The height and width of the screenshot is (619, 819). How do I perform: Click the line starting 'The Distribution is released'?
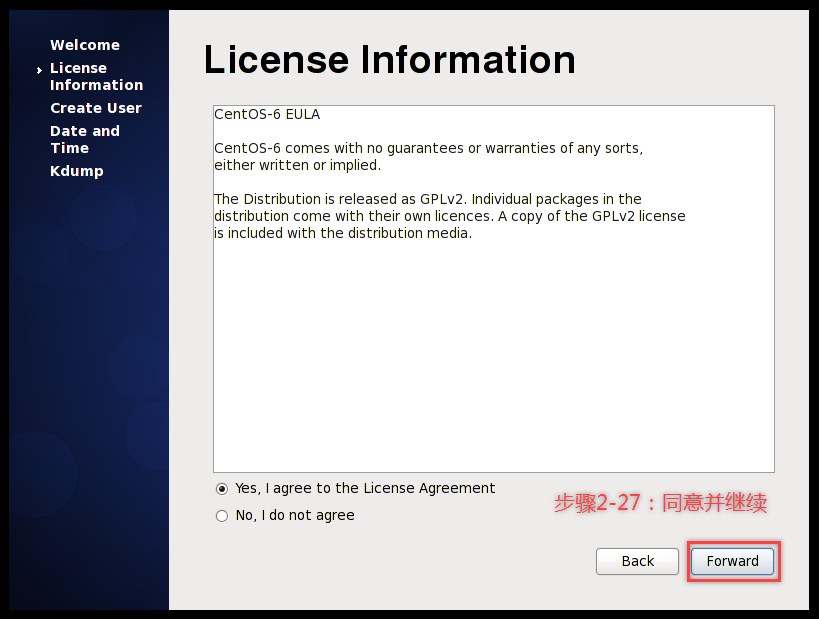[428, 199]
